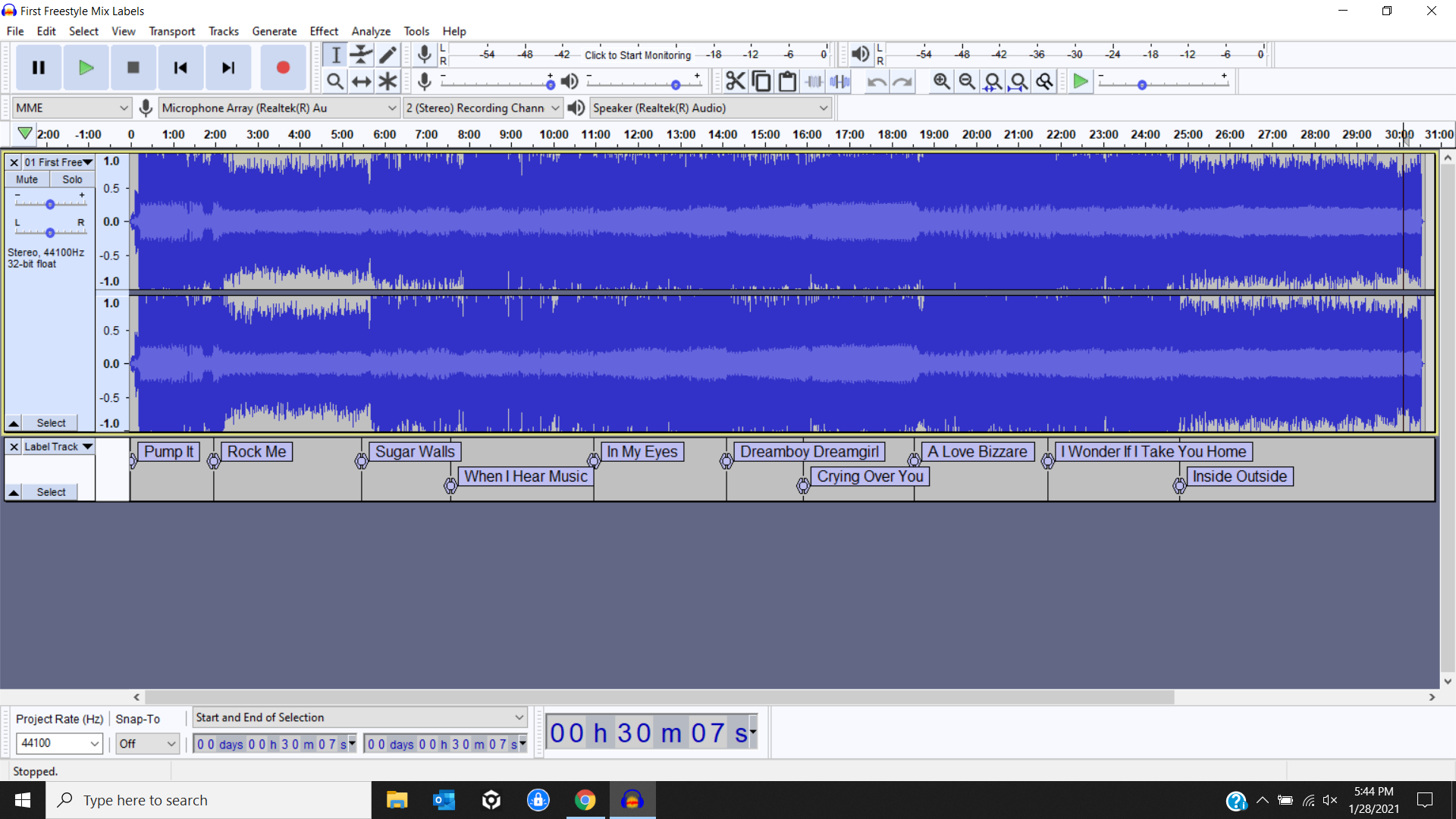Image resolution: width=1456 pixels, height=819 pixels.
Task: Change the Snap-To dropdown from Off
Action: 146,743
